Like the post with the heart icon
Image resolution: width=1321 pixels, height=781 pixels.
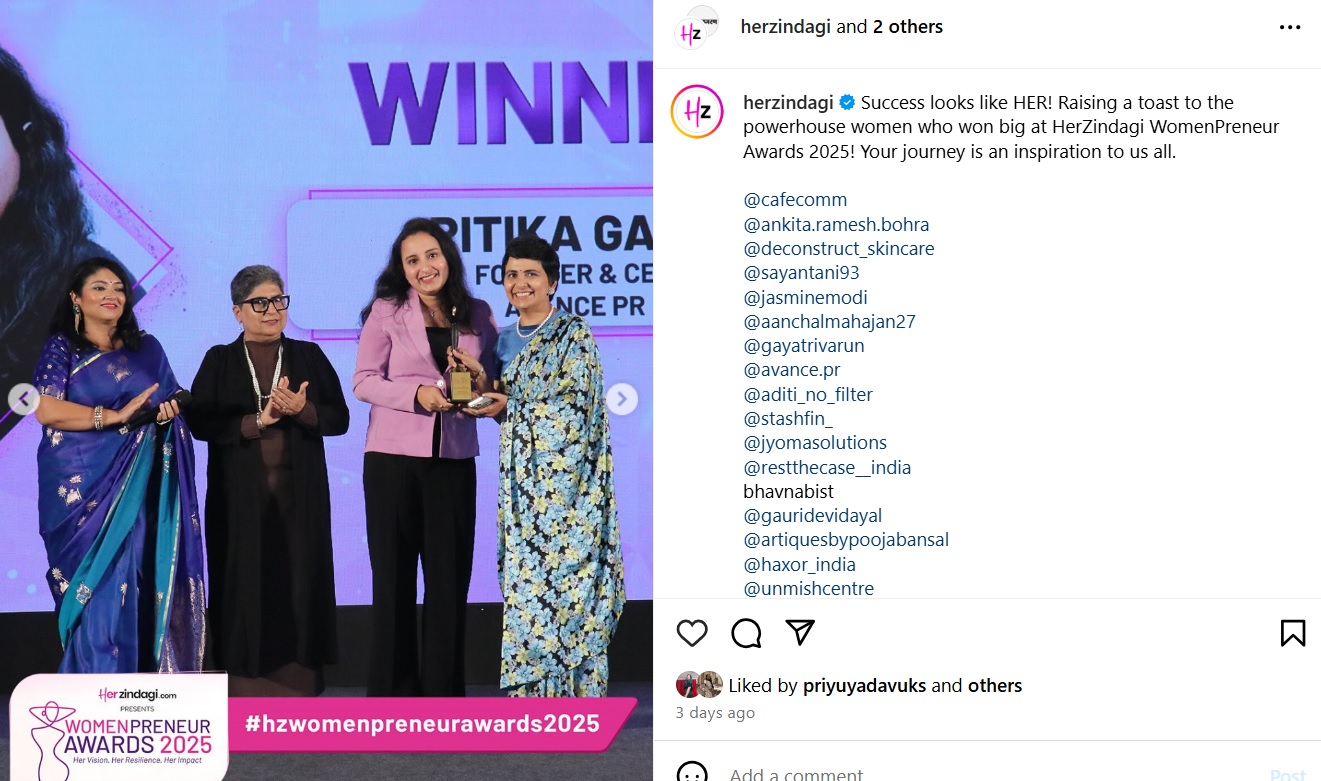tap(692, 633)
